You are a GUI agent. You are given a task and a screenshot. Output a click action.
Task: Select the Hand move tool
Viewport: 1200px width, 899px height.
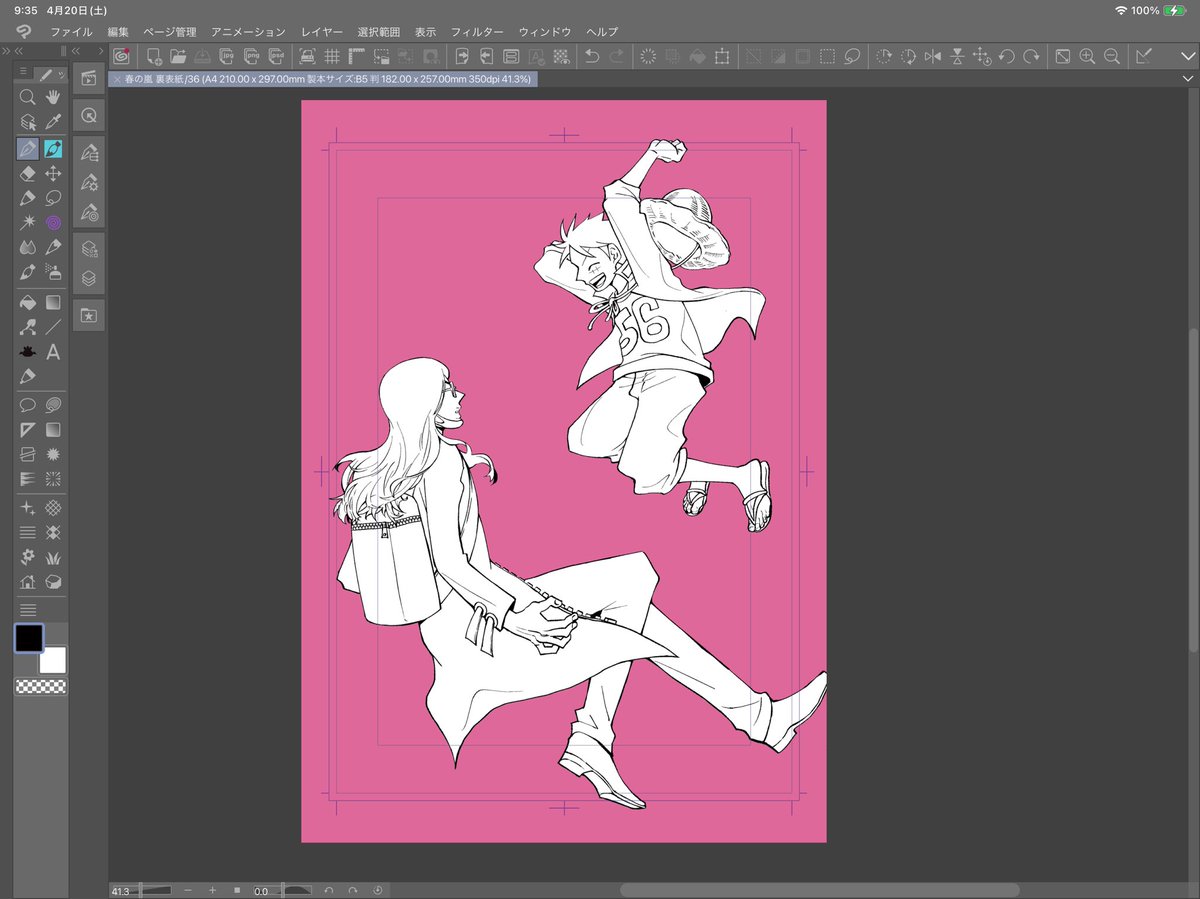click(x=53, y=97)
